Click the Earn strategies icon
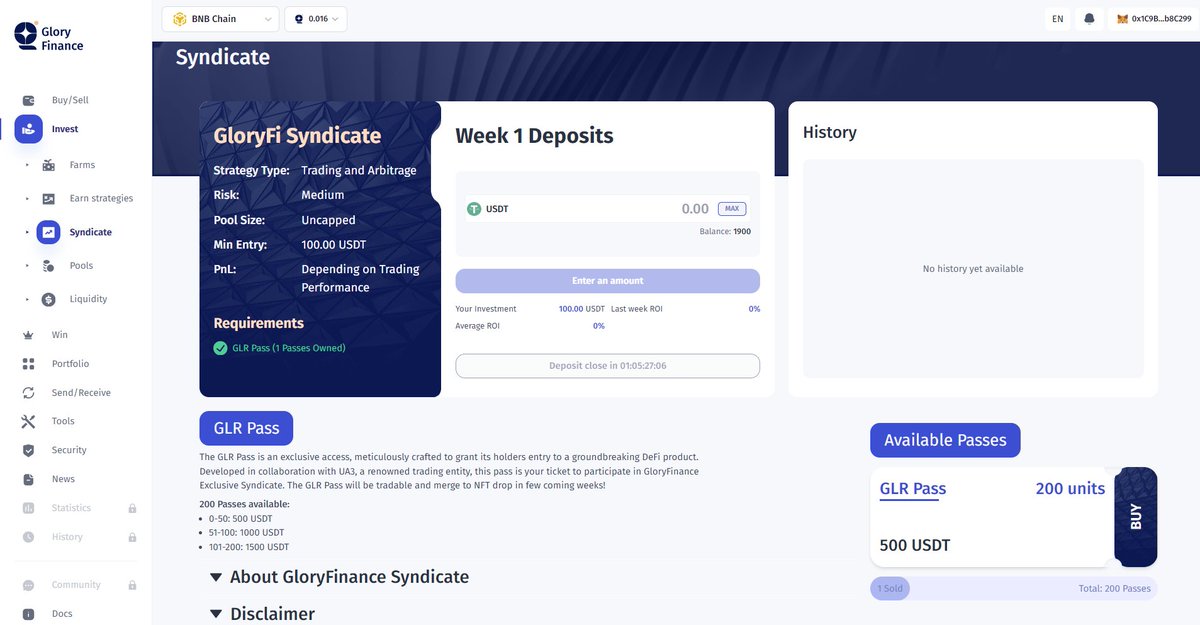This screenshot has height=625, width=1200. point(49,199)
